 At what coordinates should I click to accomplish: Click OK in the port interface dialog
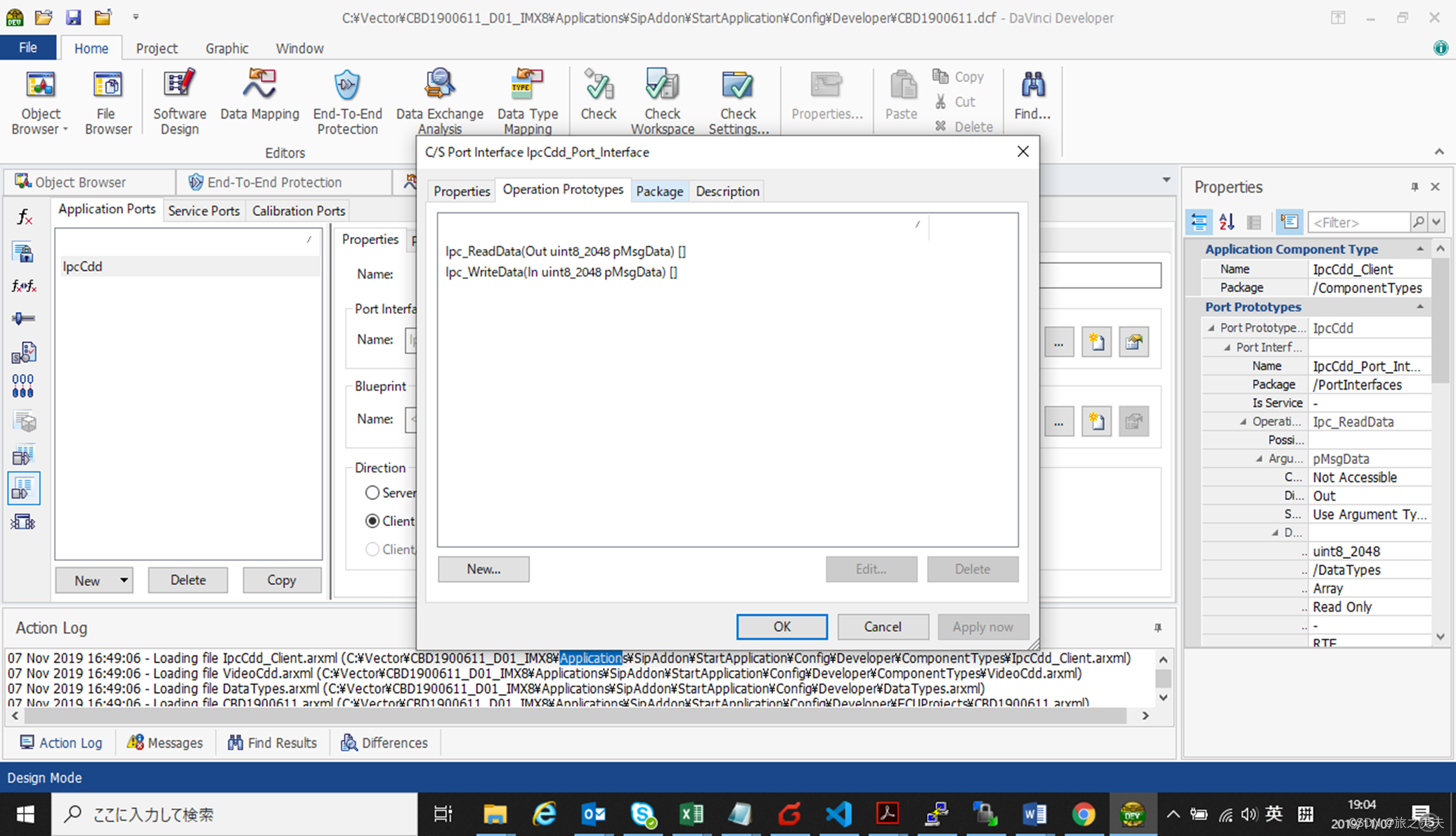click(781, 626)
